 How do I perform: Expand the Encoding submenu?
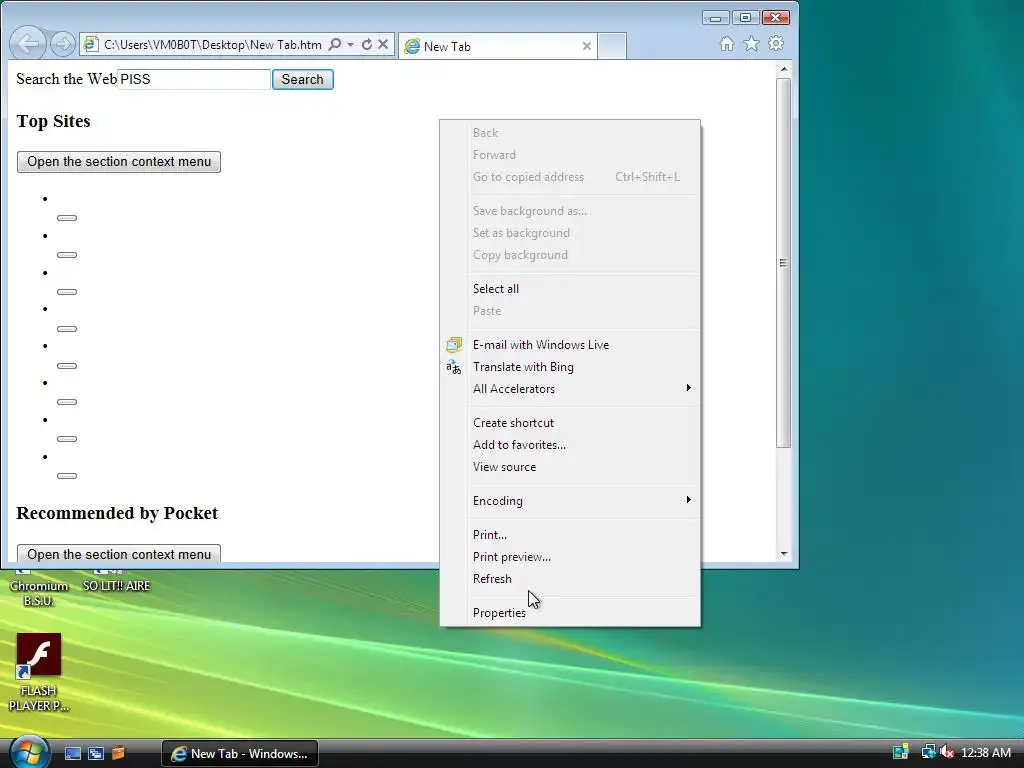(x=570, y=501)
